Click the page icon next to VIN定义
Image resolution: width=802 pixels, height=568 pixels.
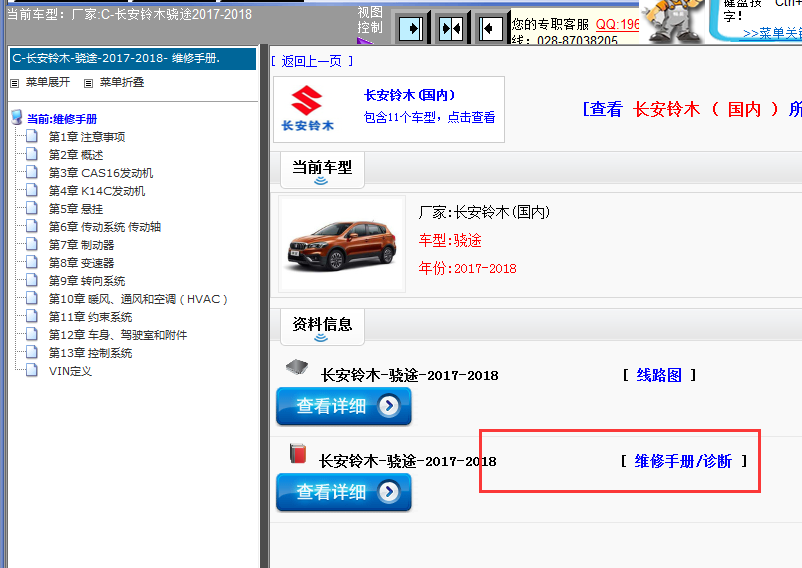[32, 370]
